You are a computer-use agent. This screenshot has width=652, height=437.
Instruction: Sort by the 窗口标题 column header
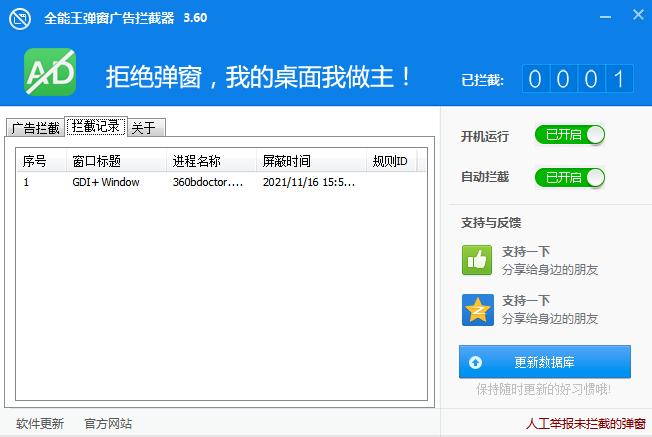(x=97, y=161)
